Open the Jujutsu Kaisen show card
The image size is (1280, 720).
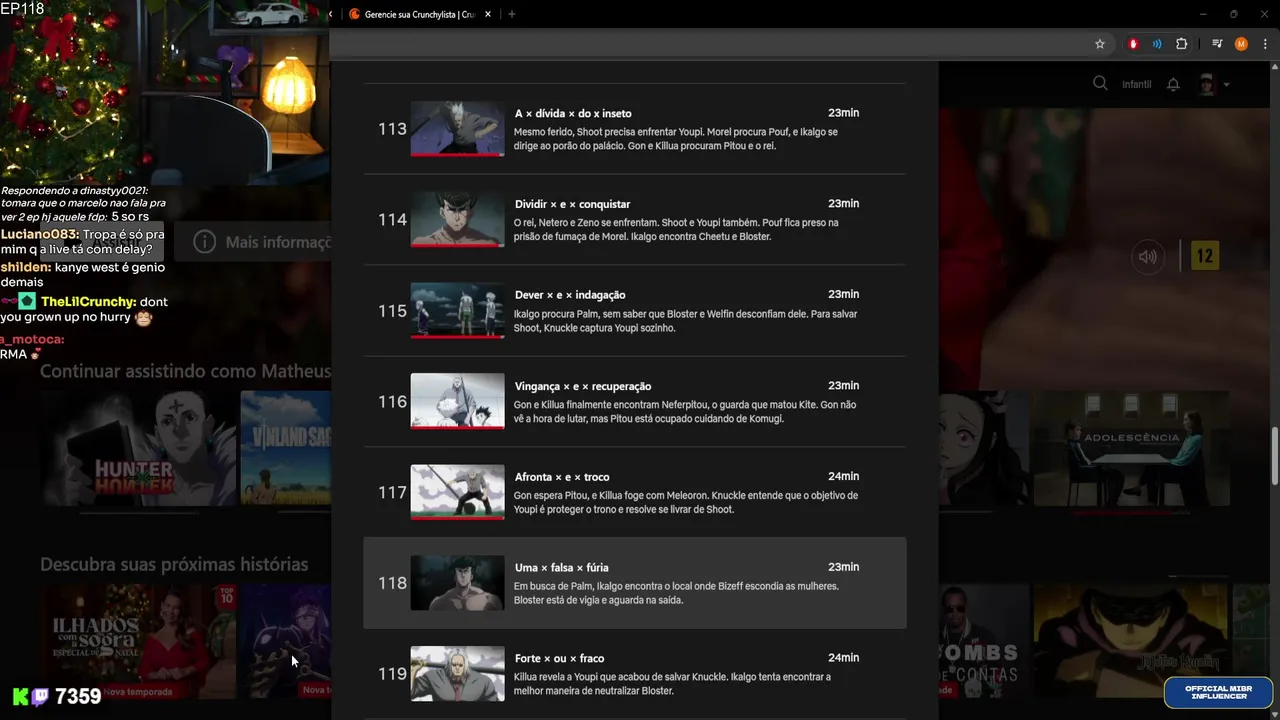pos(1131,642)
